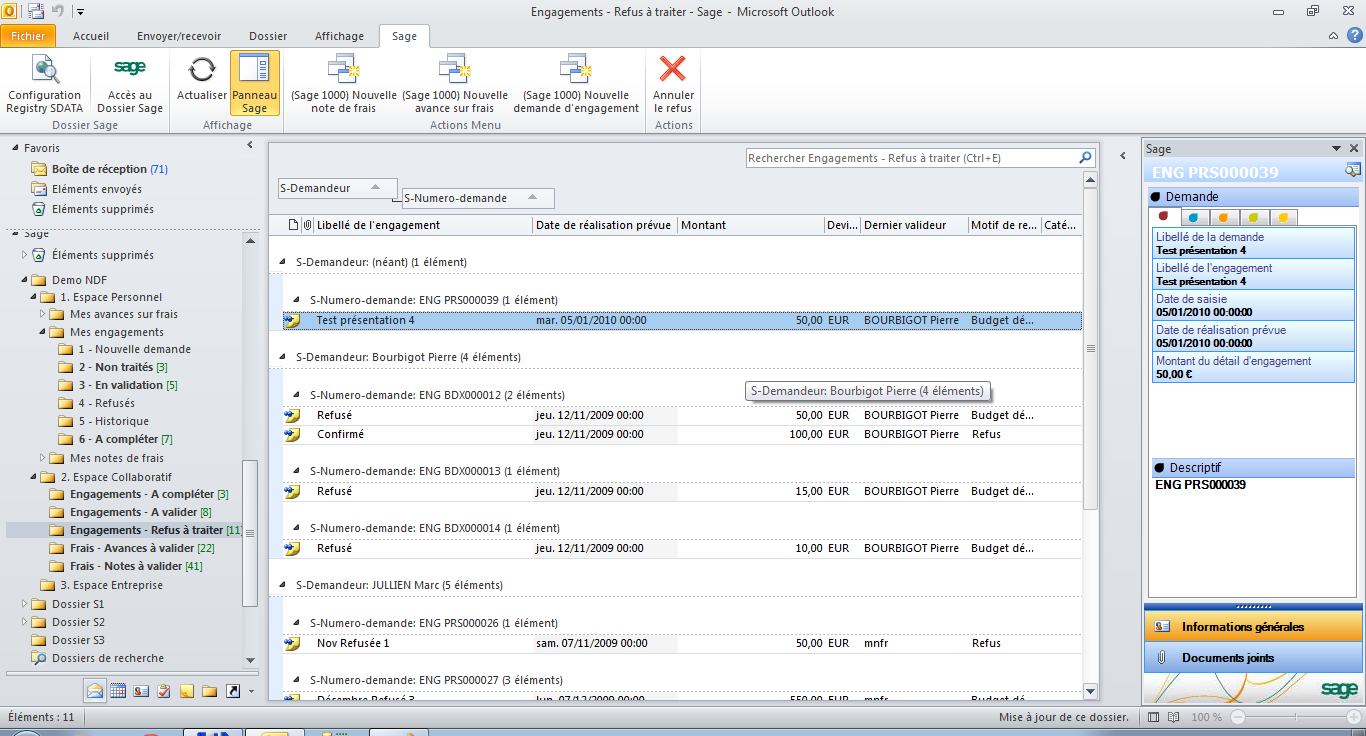The width and height of the screenshot is (1366, 736).
Task: Switch to Reading view in status bar
Action: pos(1173,717)
